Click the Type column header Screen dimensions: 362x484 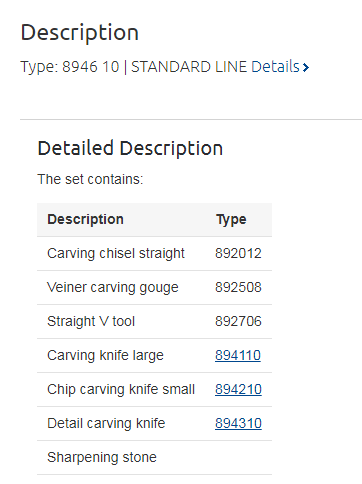point(231,220)
